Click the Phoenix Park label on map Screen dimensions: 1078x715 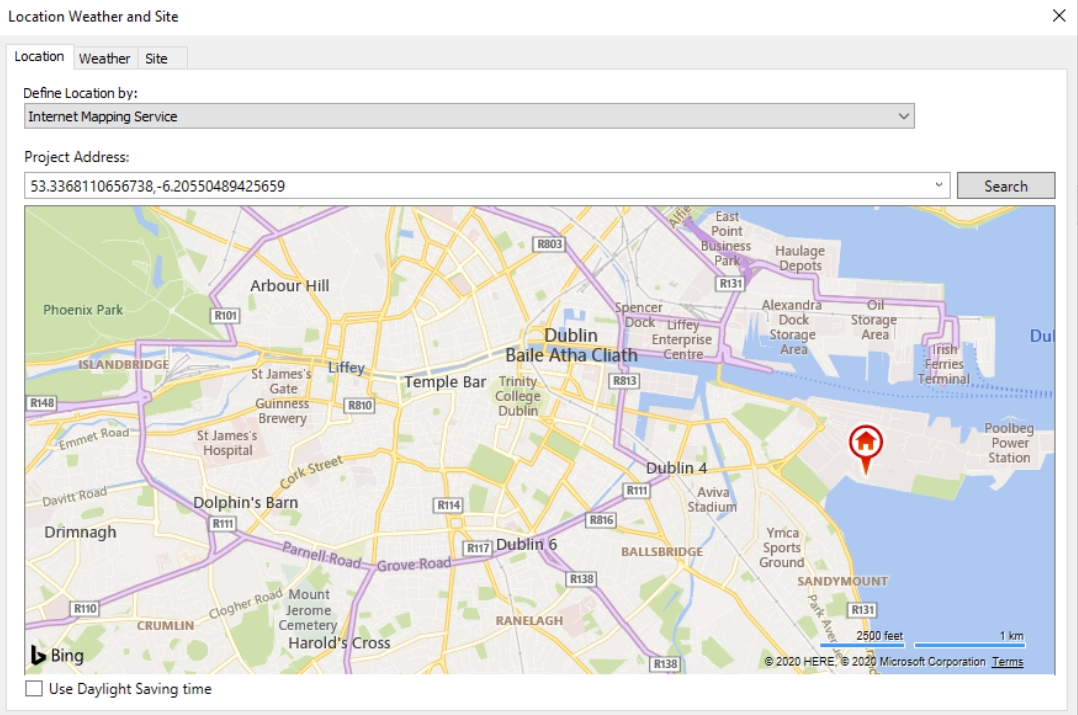point(83,310)
